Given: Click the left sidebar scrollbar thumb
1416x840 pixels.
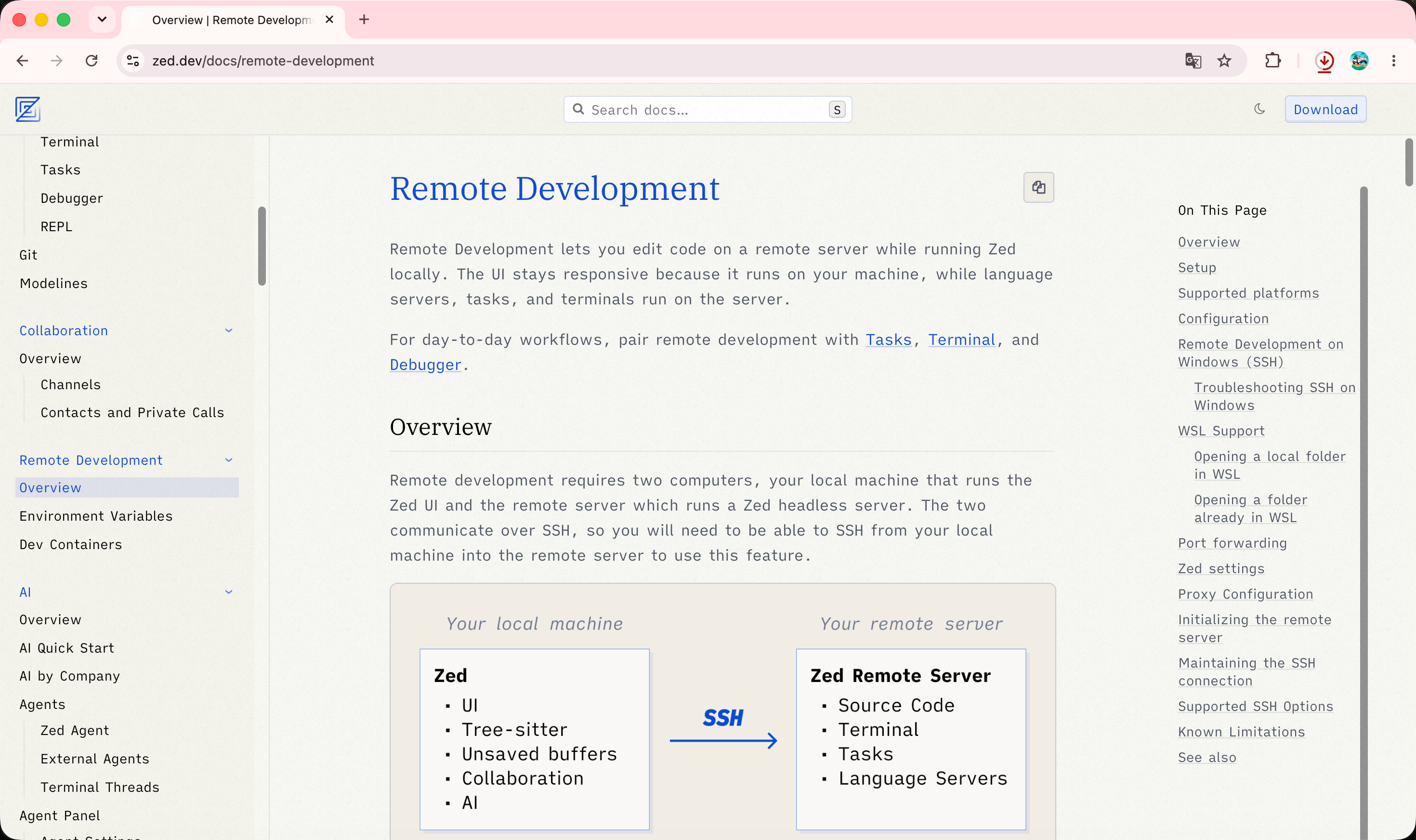Looking at the screenshot, I should (x=262, y=246).
